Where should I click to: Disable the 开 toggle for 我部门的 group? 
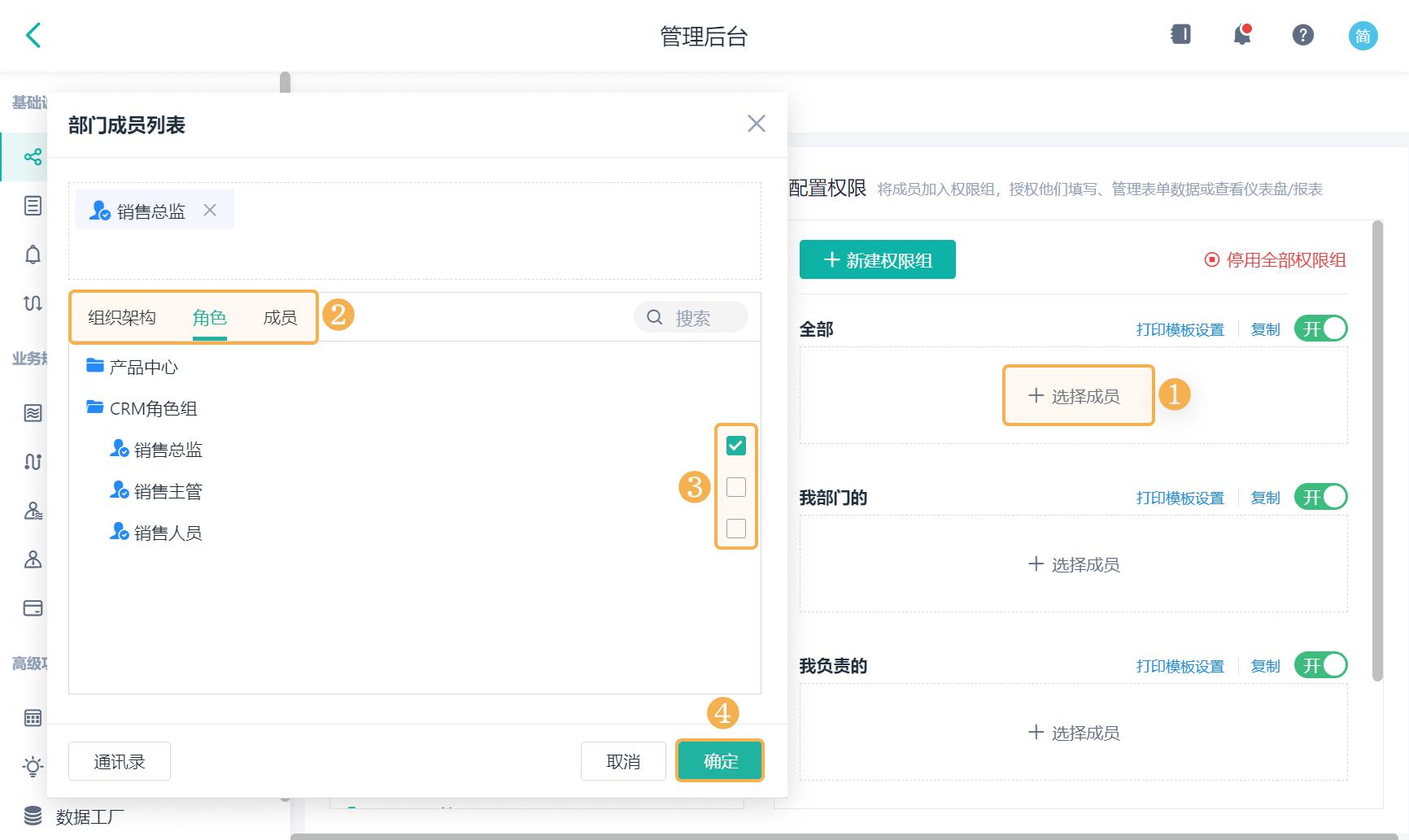(x=1320, y=496)
